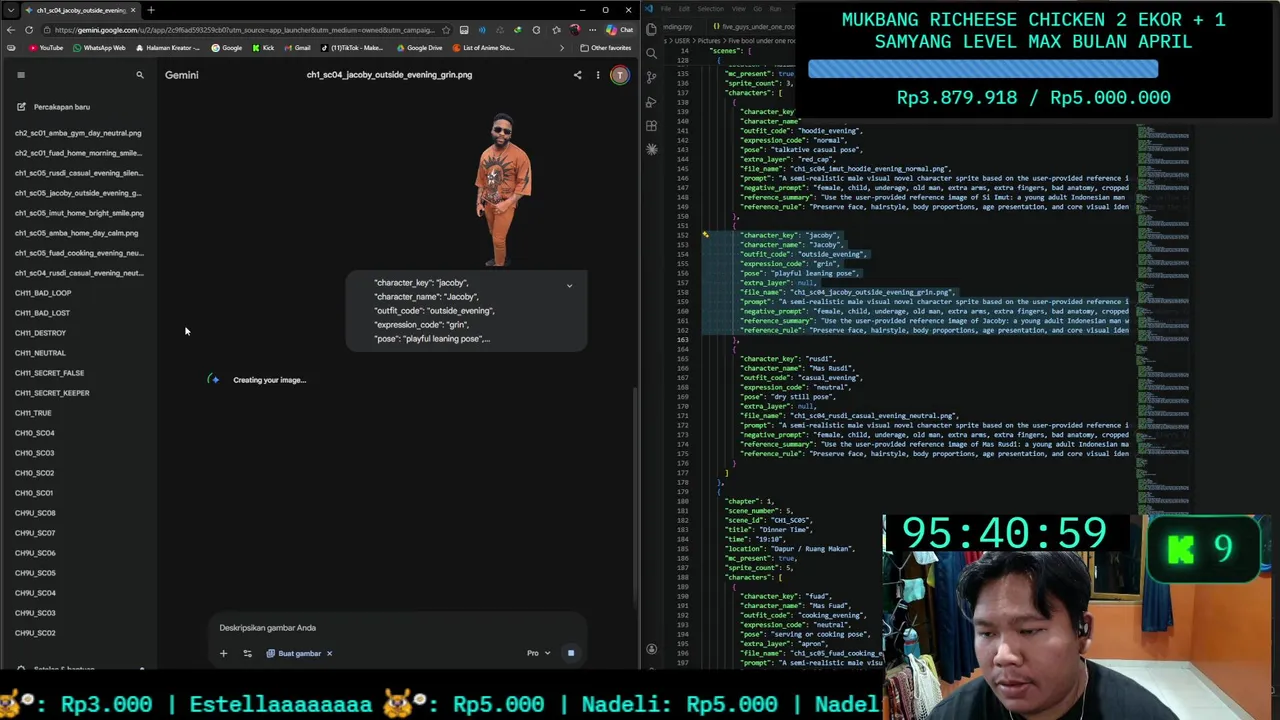Click the Gemini sidebar search icon
The height and width of the screenshot is (720, 1280).
click(140, 75)
